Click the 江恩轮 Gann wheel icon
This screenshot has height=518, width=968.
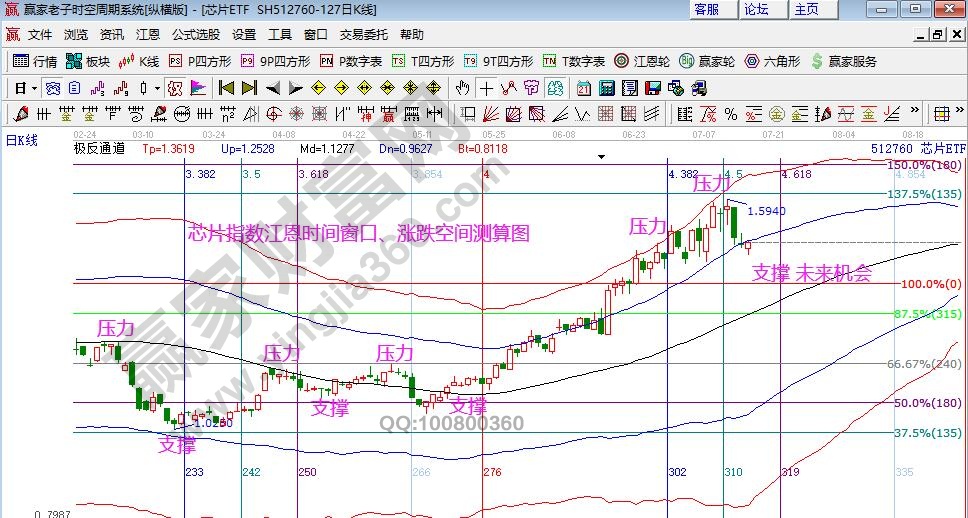pyautogui.click(x=642, y=61)
